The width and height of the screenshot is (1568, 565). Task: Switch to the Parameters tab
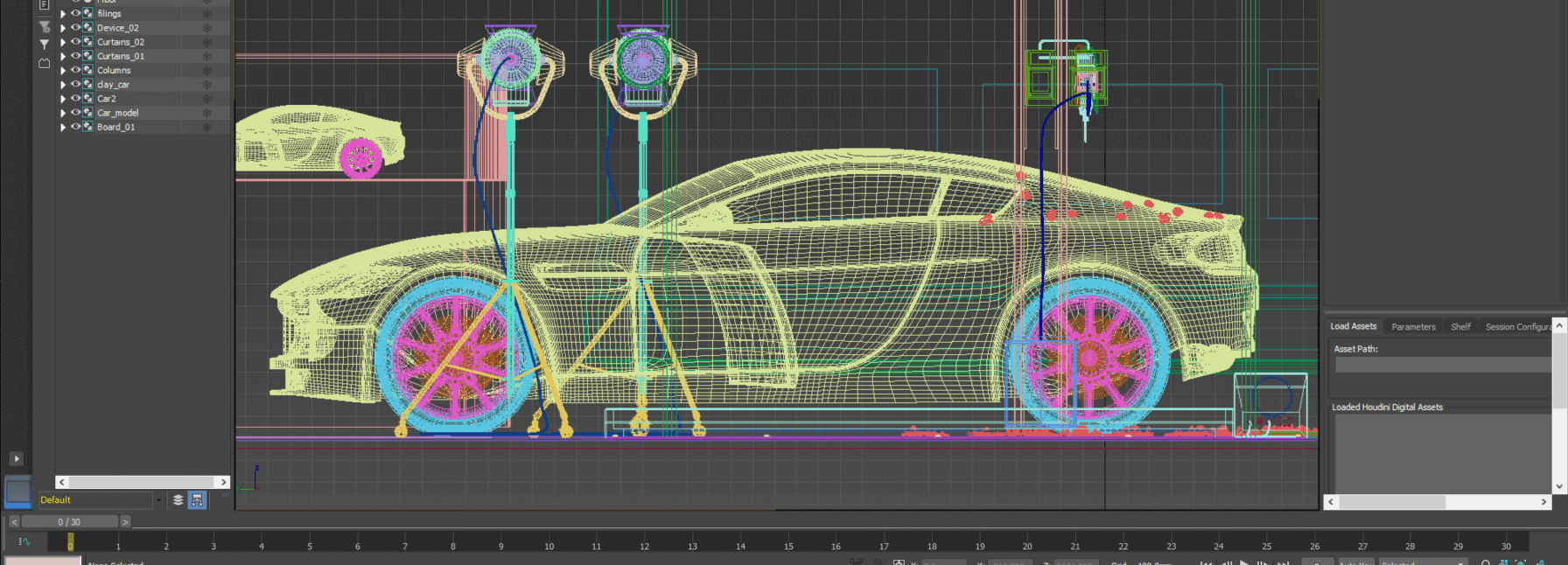(1413, 327)
